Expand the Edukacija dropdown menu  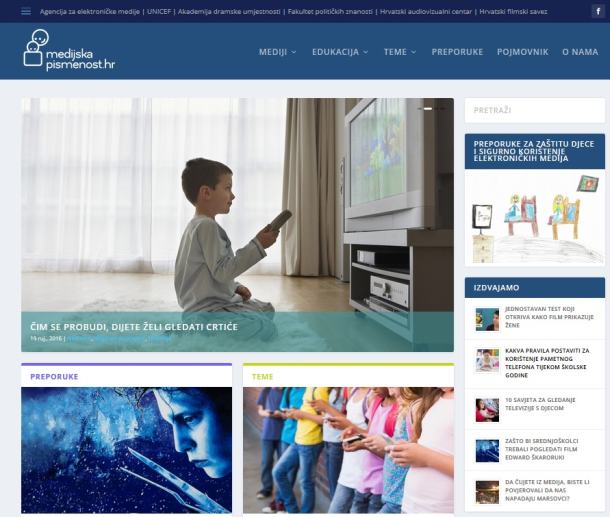340,52
